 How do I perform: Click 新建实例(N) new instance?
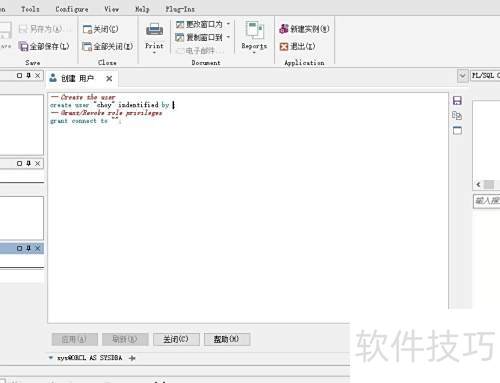click(304, 29)
